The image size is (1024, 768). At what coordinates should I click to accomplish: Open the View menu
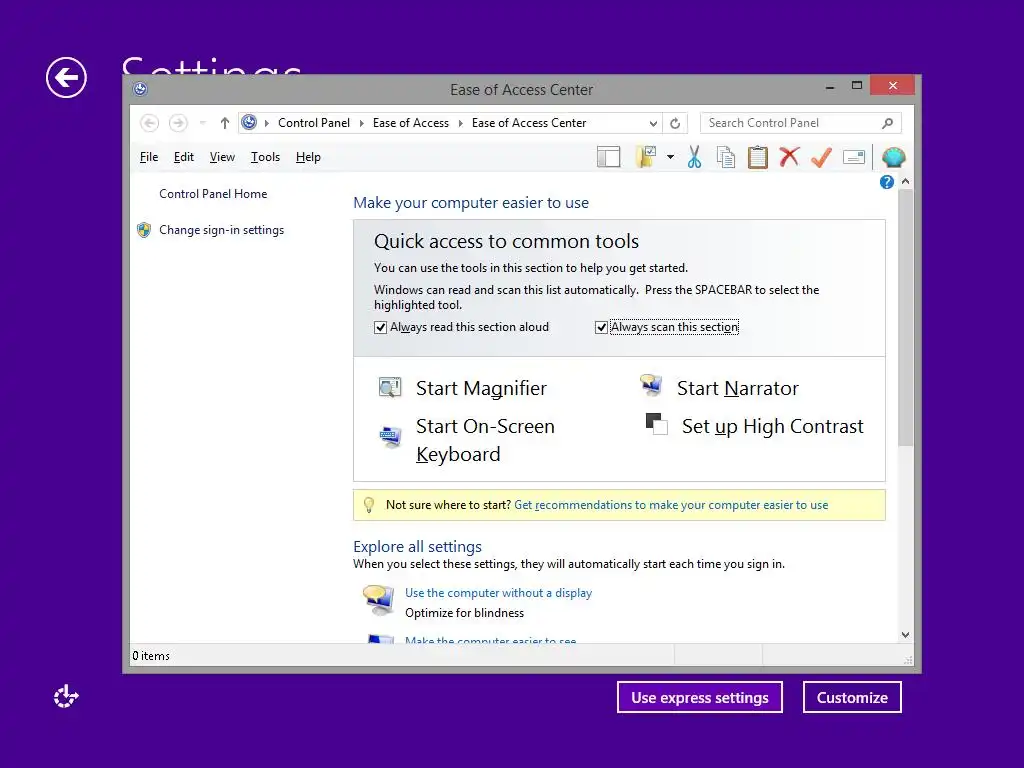(222, 157)
